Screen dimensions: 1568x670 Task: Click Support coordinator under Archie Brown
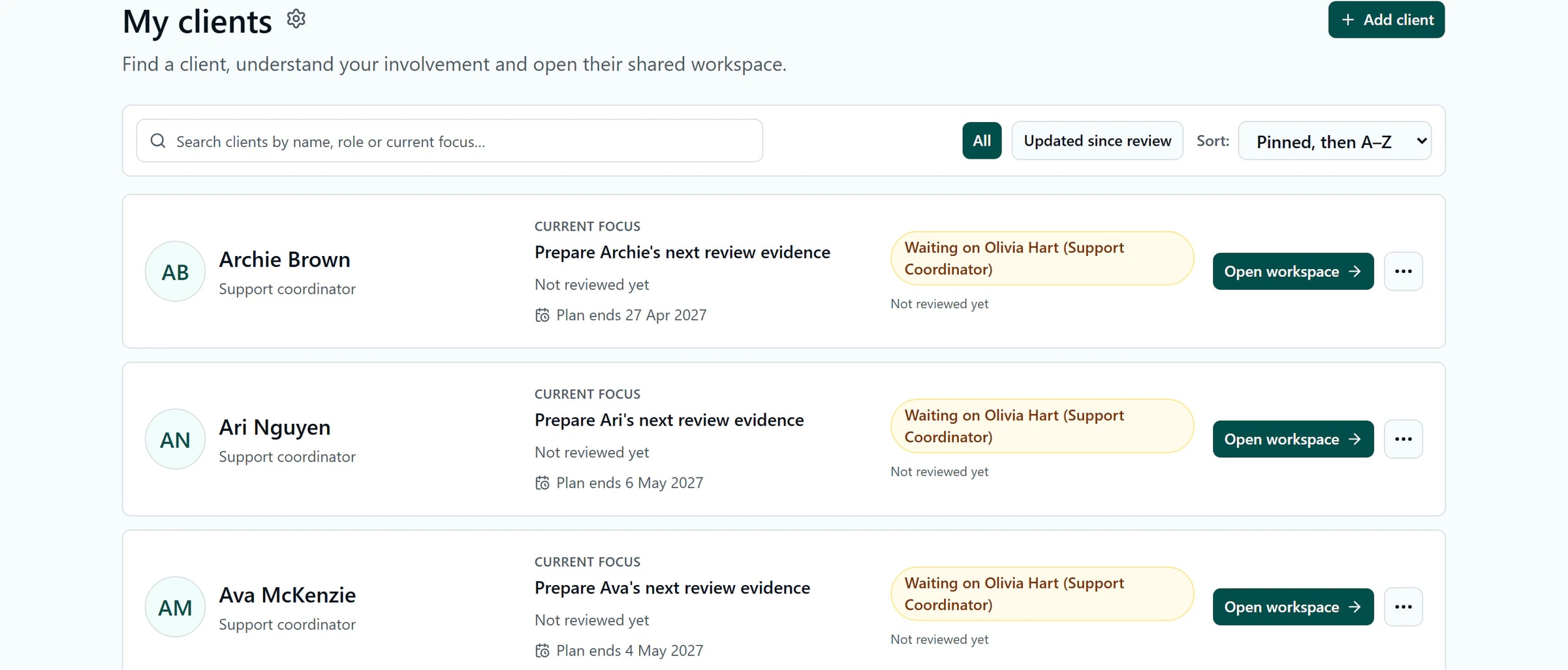click(x=287, y=289)
